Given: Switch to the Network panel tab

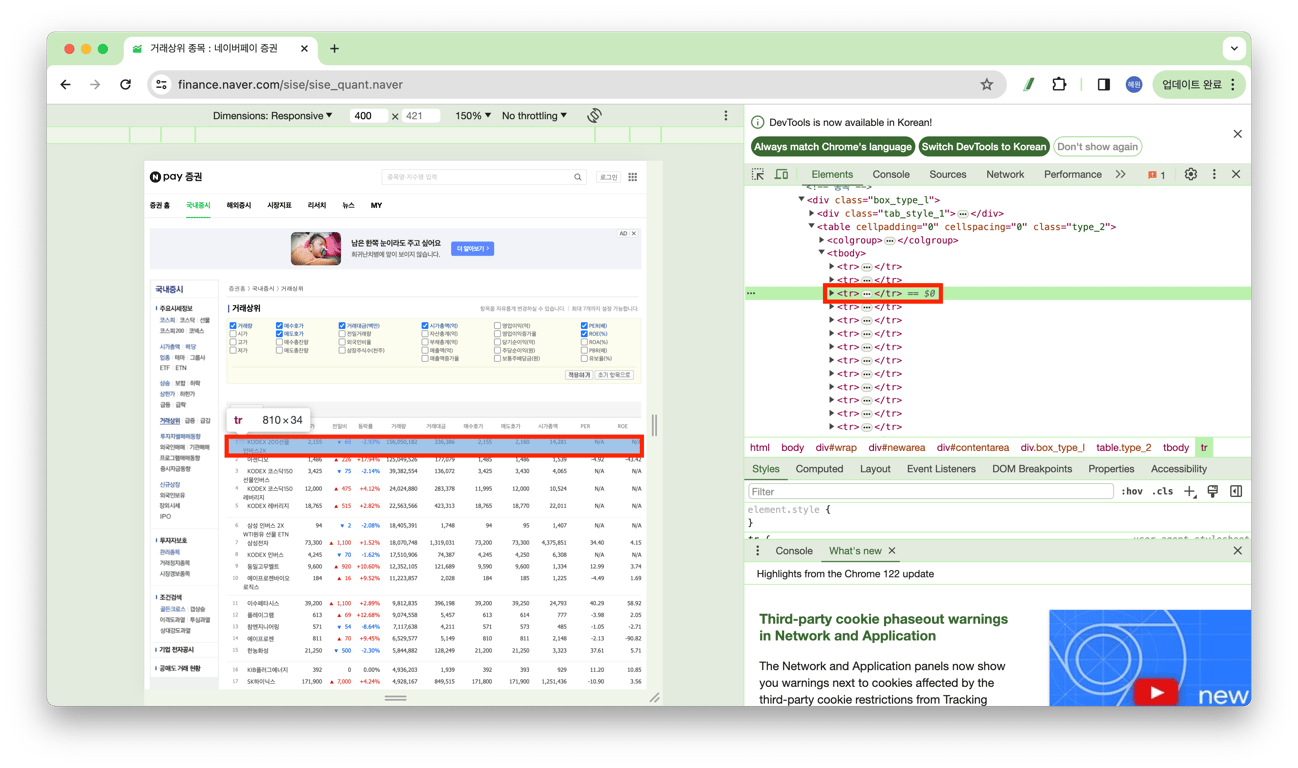Looking at the screenshot, I should coord(1005,175).
